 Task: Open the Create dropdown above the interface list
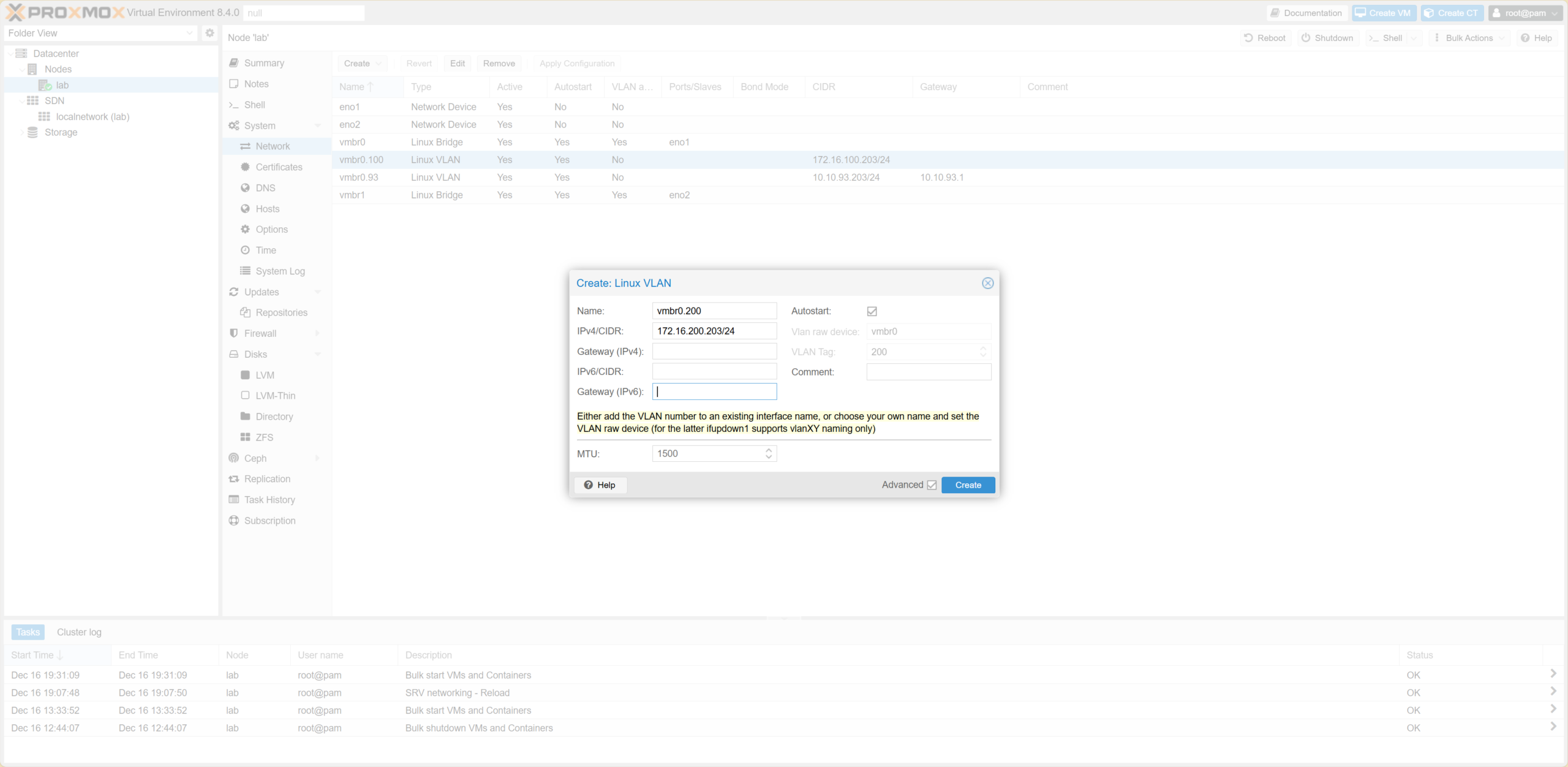click(x=361, y=63)
